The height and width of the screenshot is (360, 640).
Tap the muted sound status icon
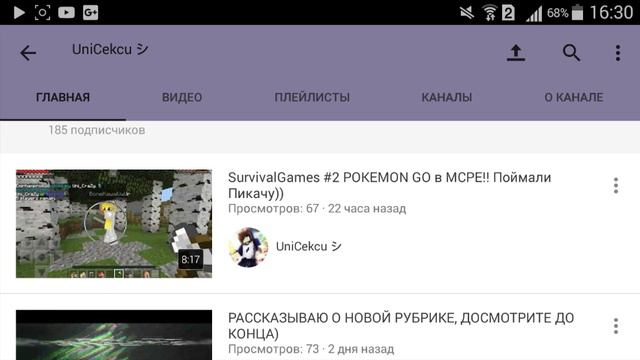(467, 13)
